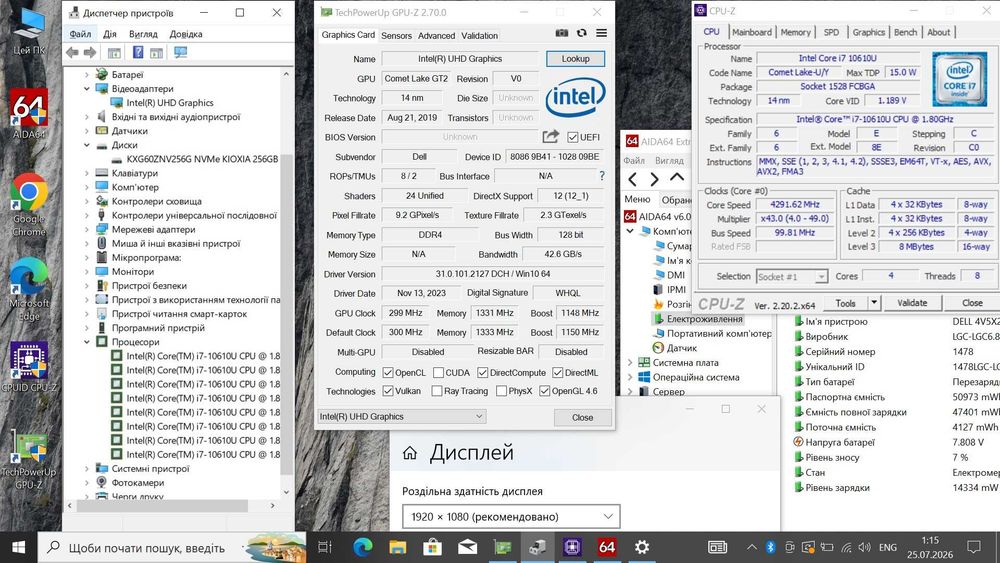Toggle Ray Tracing checkbox in GPU-Z
Screen dimensions: 1000x563
click(437, 391)
